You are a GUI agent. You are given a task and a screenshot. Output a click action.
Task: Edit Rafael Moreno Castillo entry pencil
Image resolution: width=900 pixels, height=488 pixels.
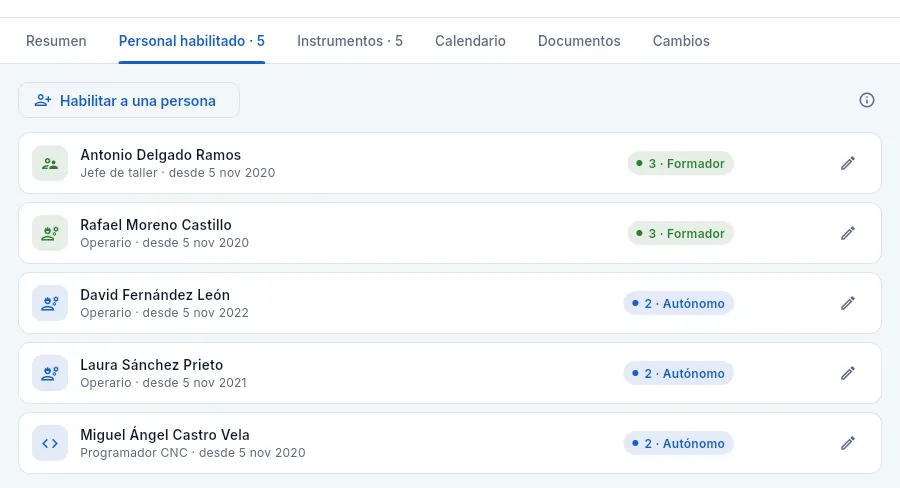point(848,233)
